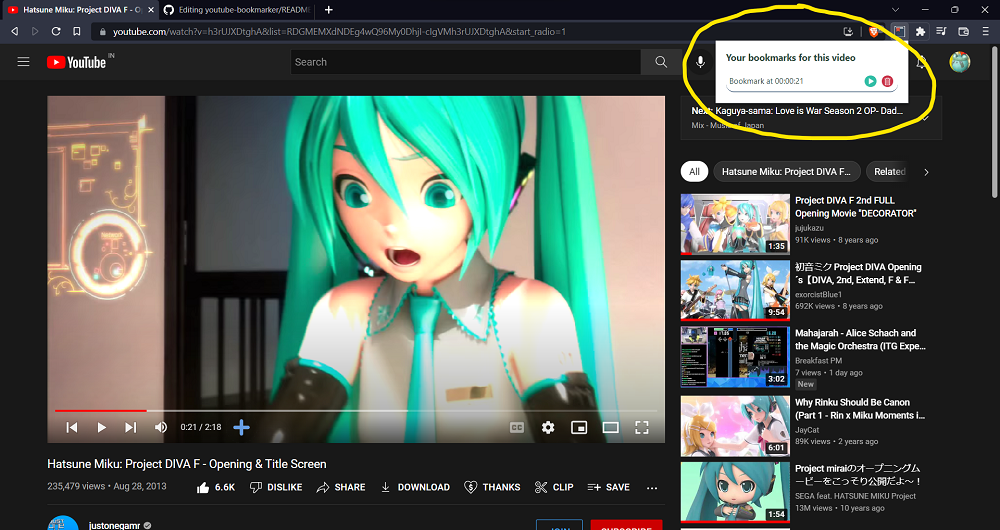Image resolution: width=1000 pixels, height=530 pixels.
Task: Open the Brave playlist icon
Action: click(941, 31)
